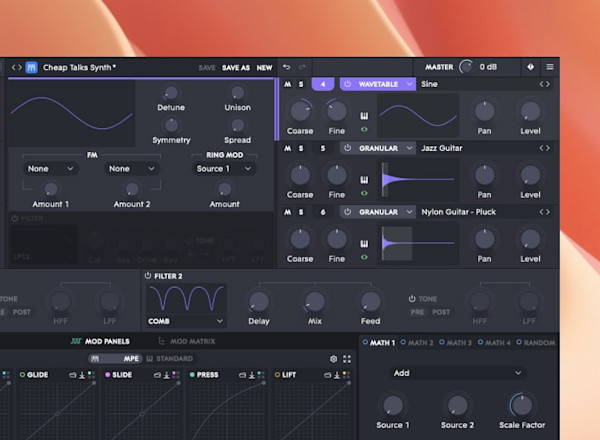600x440 pixels.
Task: Toggle power for the WAVETABLE oscillator
Action: [x=347, y=84]
